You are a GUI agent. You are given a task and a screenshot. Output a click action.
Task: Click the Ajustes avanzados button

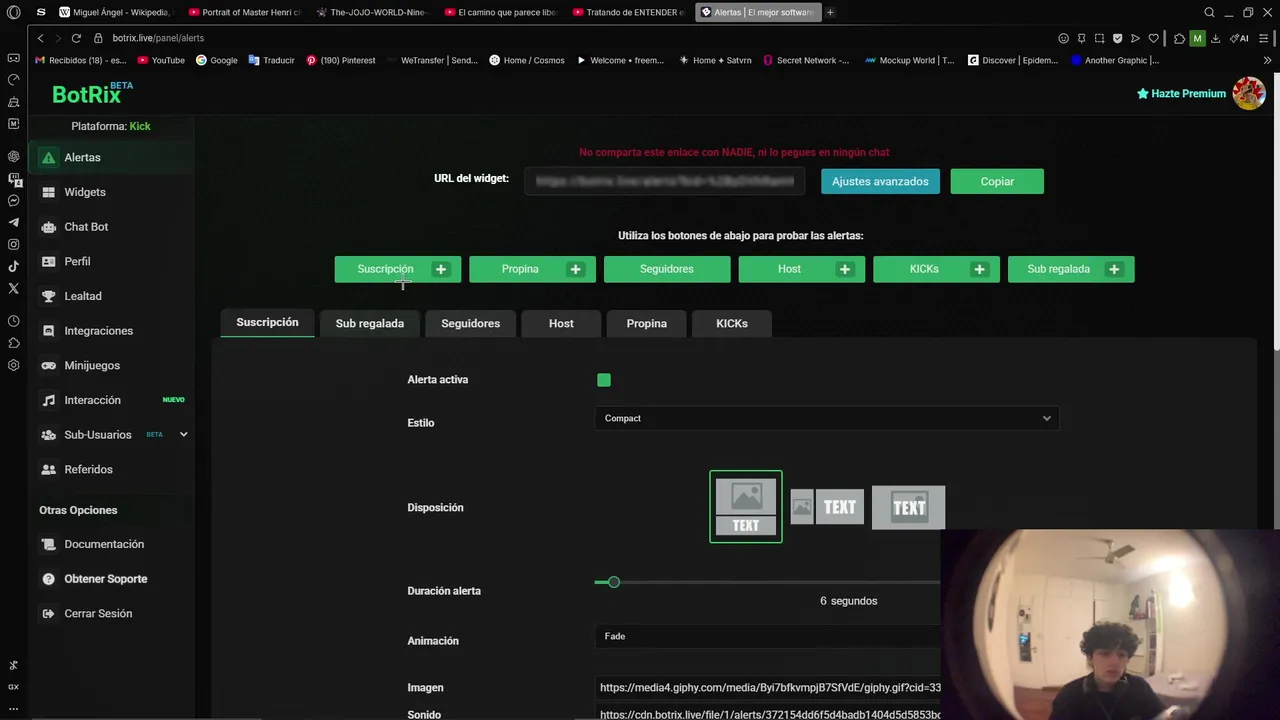[x=880, y=181]
